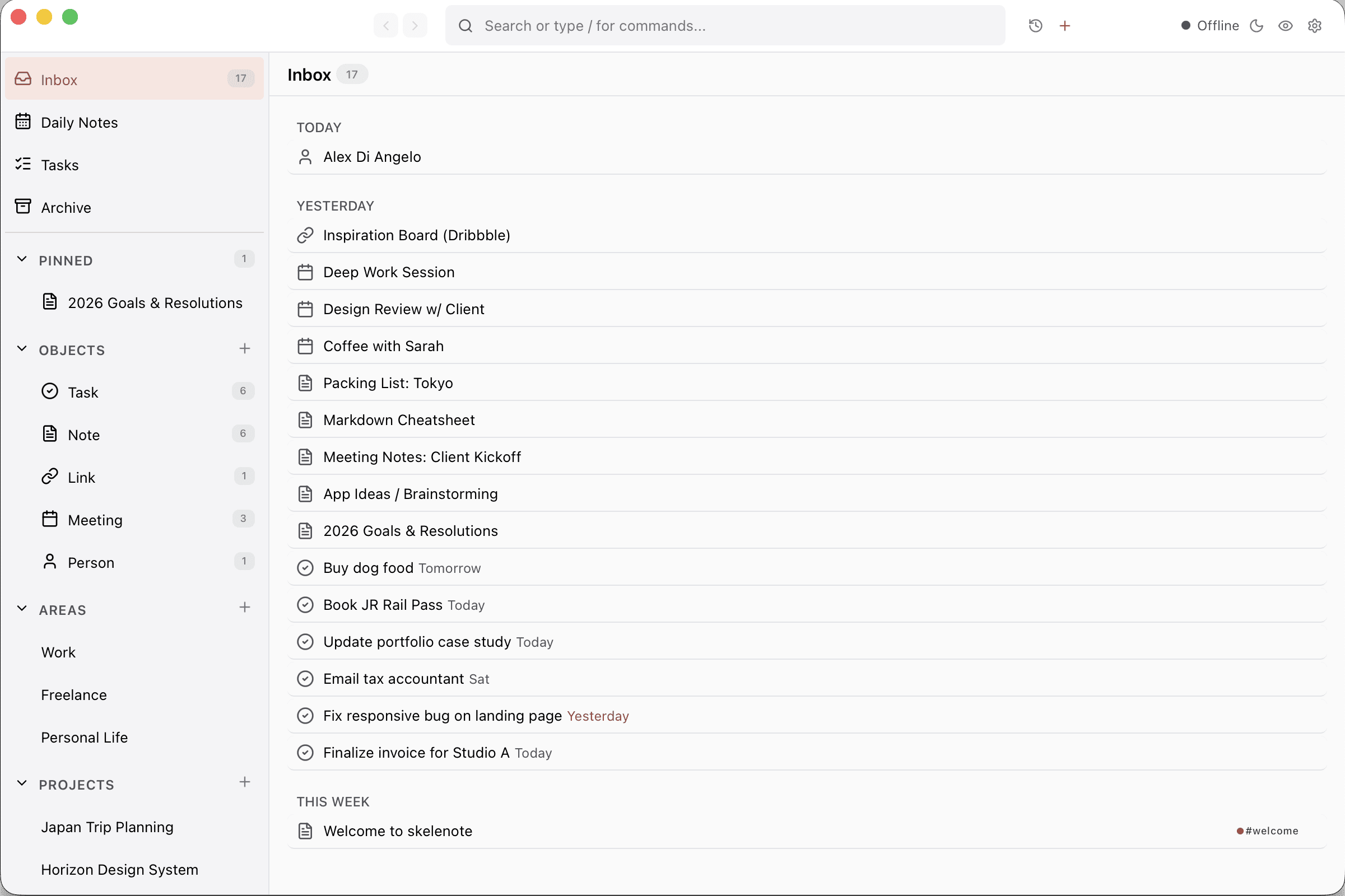The width and height of the screenshot is (1345, 896).
Task: Open Inspiration Board (Dribbble) link item
Action: 416,235
